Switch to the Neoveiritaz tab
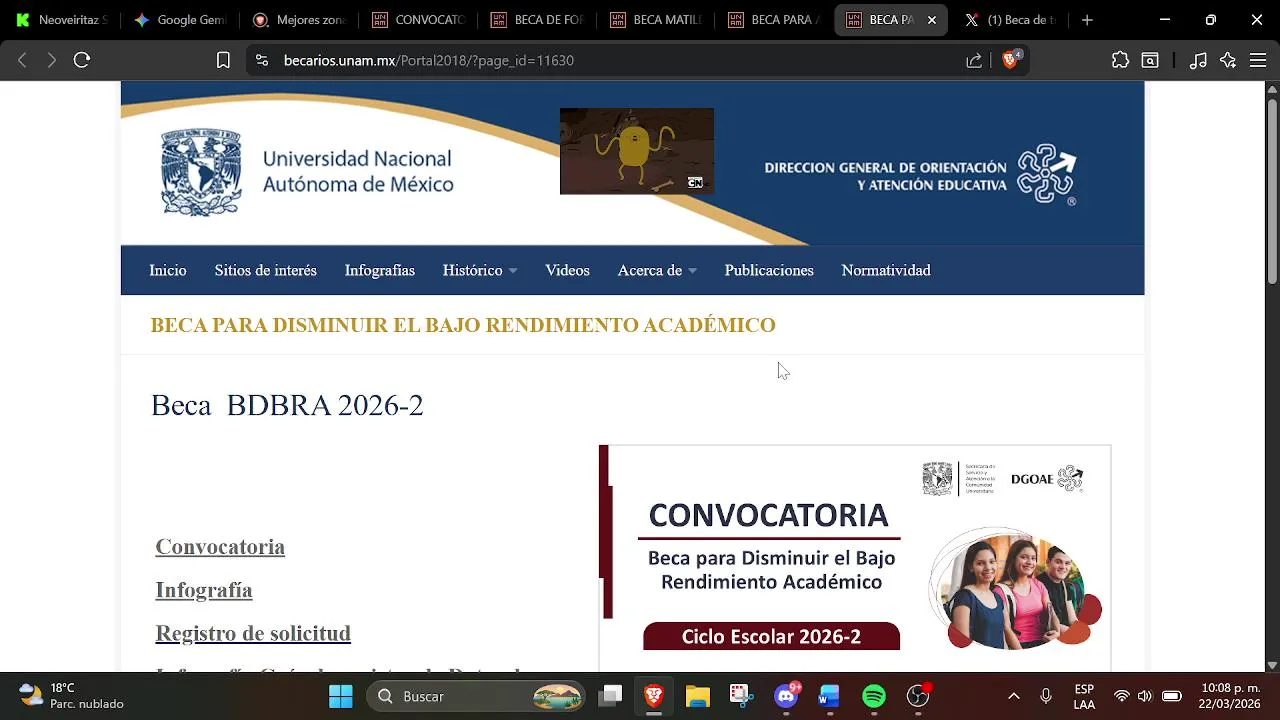Image resolution: width=1280 pixels, height=720 pixels. 62,20
